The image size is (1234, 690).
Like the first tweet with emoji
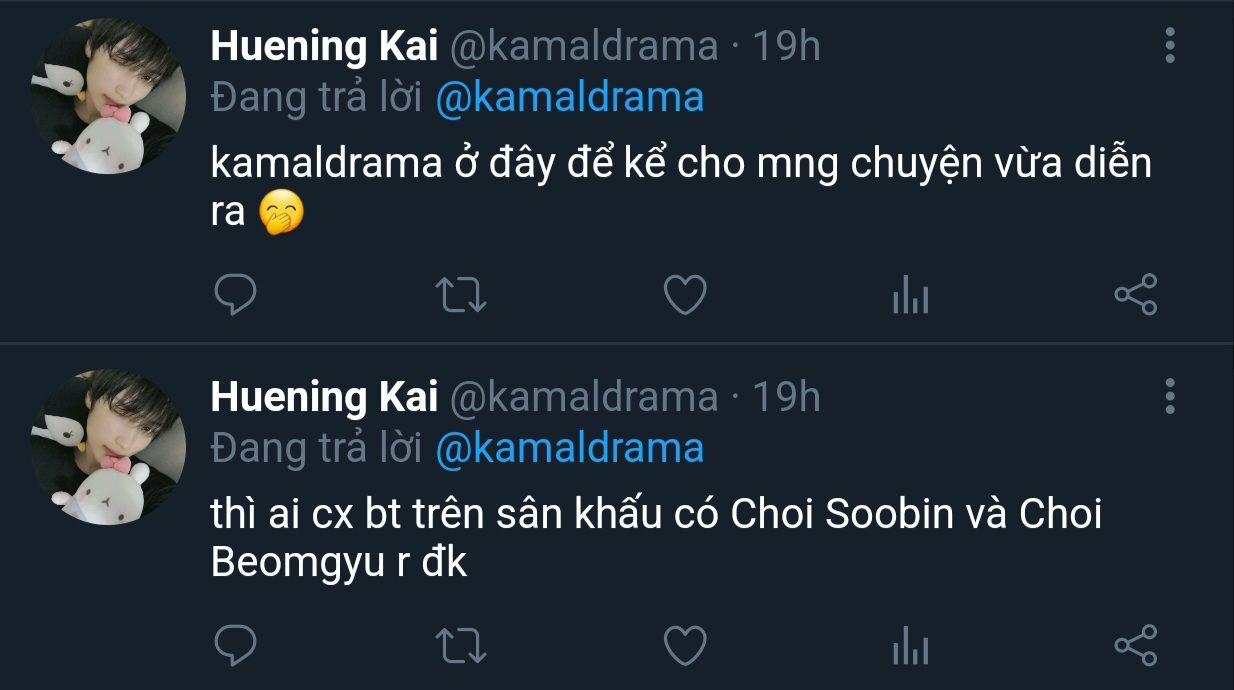click(x=686, y=295)
